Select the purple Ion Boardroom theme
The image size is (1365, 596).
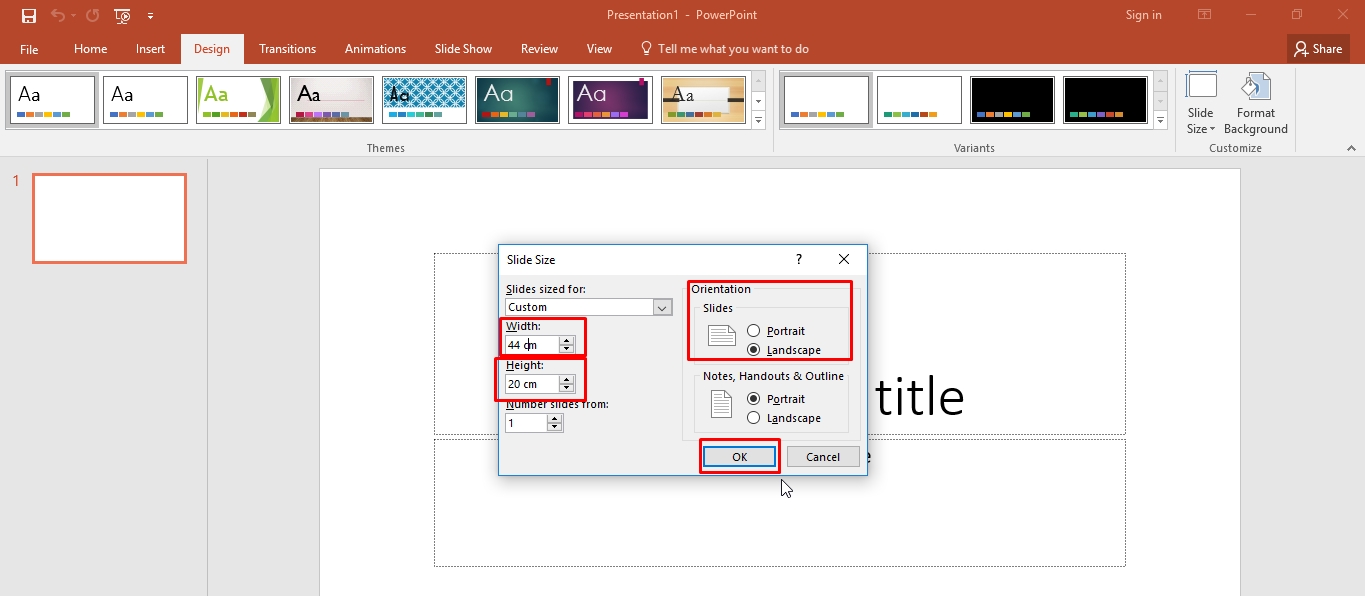point(610,99)
